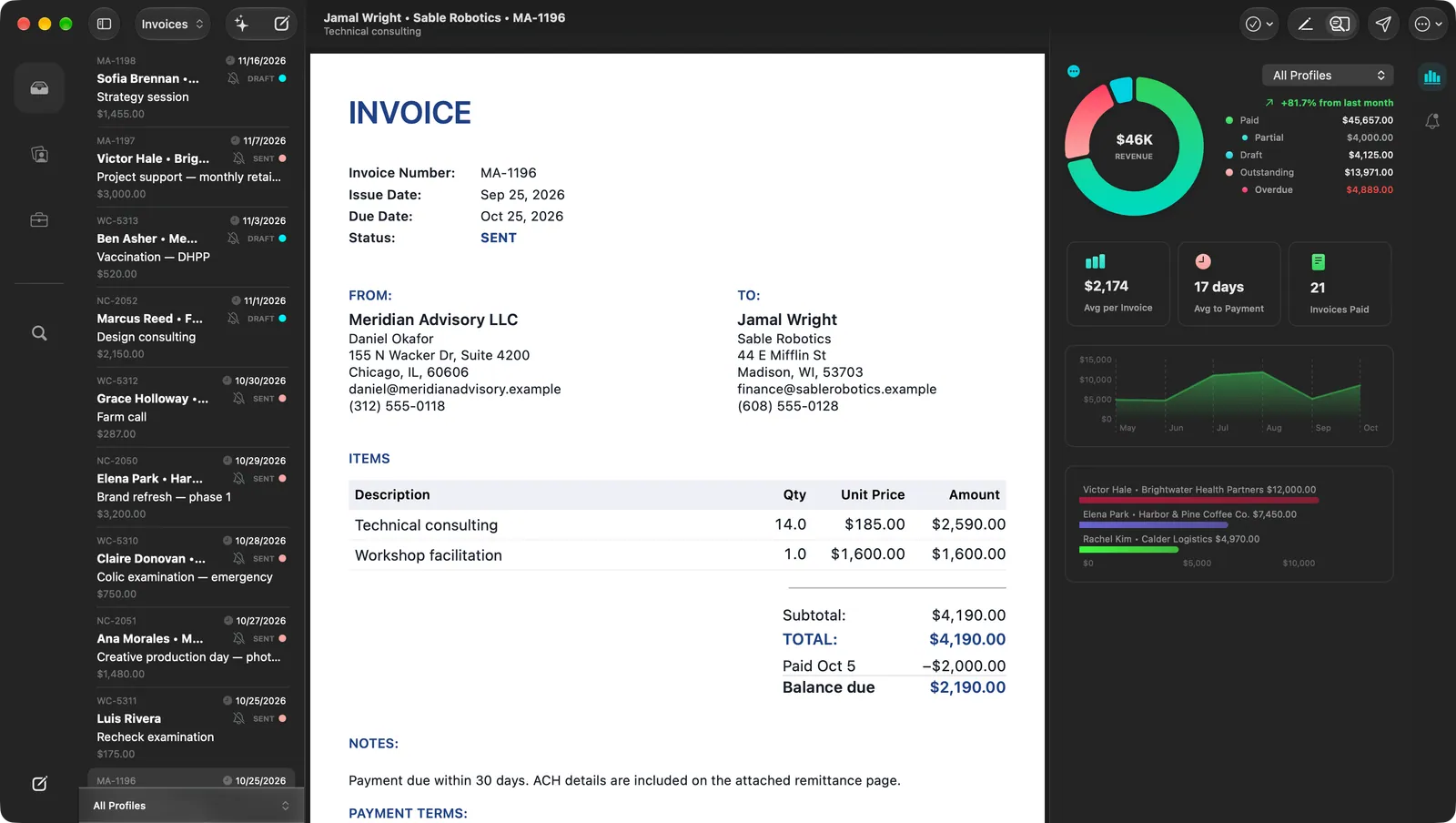Open the preview magnifier document icon
This screenshot has width=1456, height=823.
tap(1340, 25)
